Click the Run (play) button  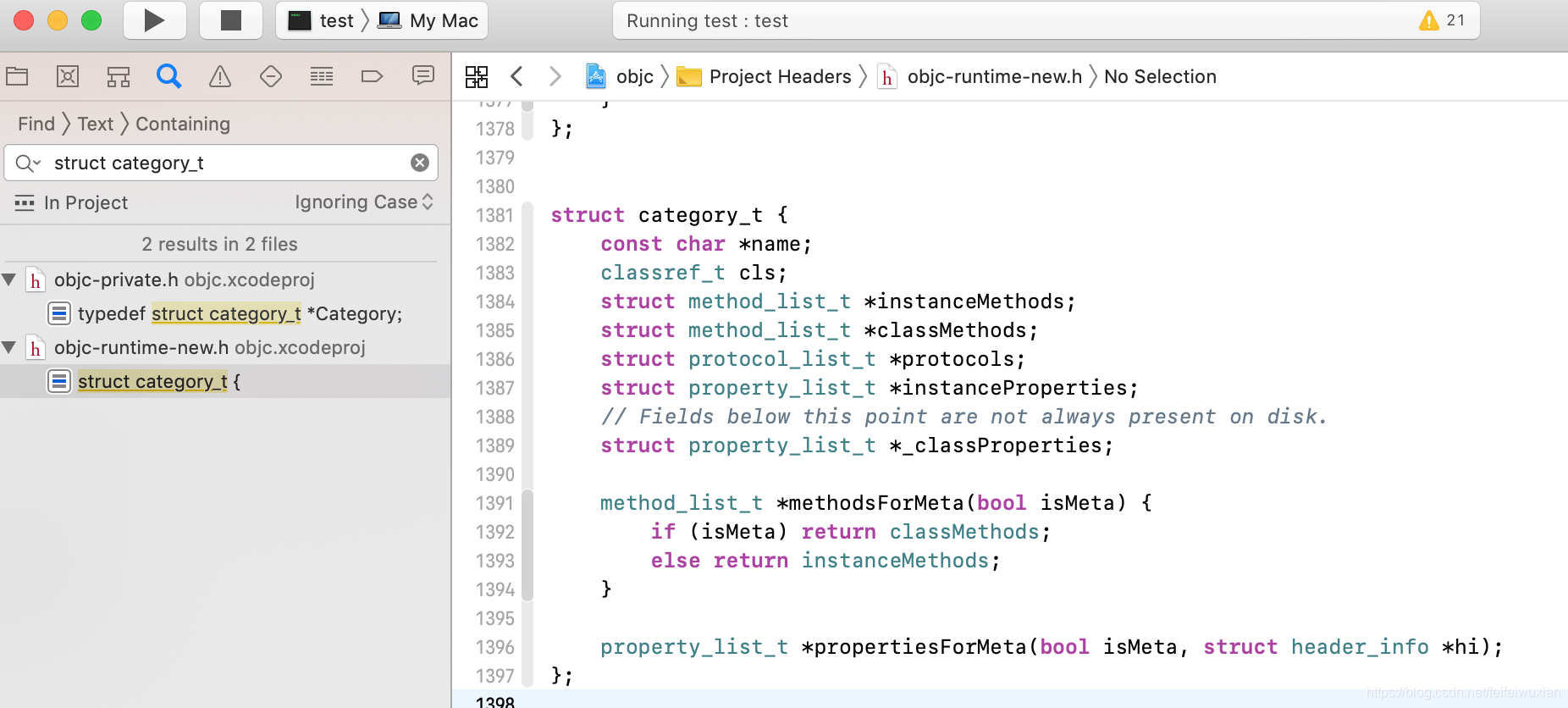(x=154, y=20)
